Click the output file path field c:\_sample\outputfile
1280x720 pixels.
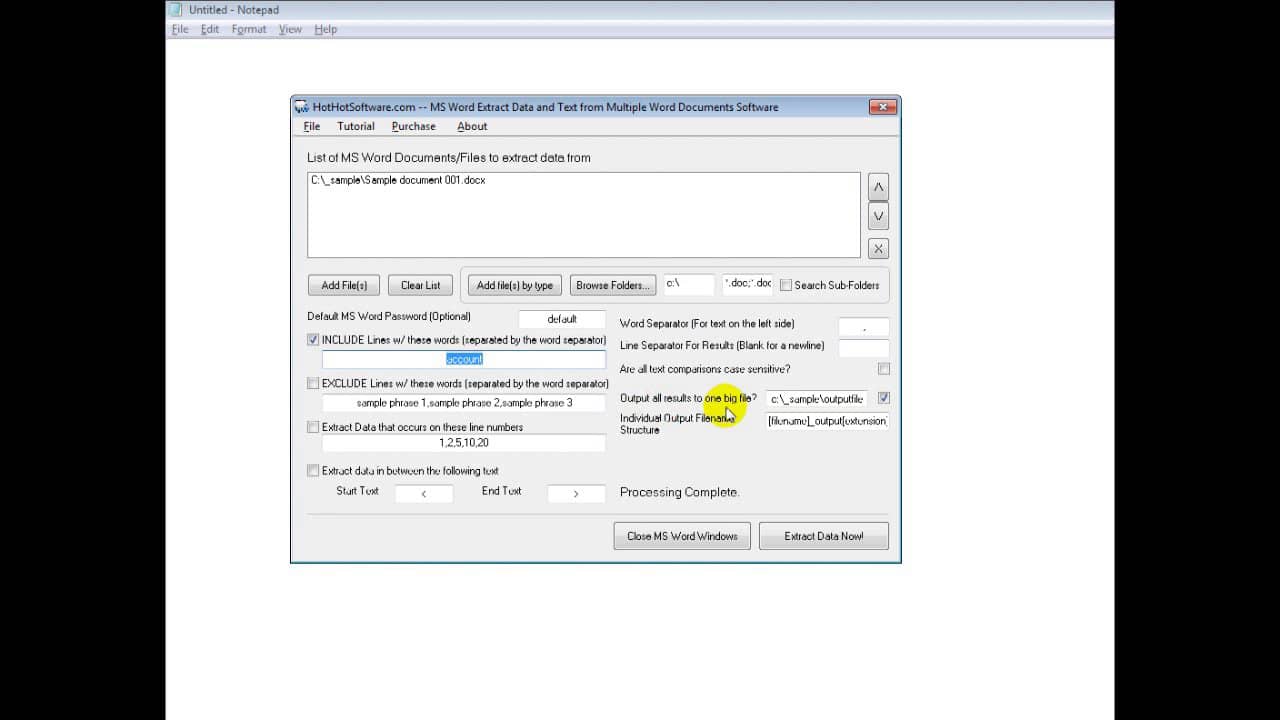[x=817, y=399]
